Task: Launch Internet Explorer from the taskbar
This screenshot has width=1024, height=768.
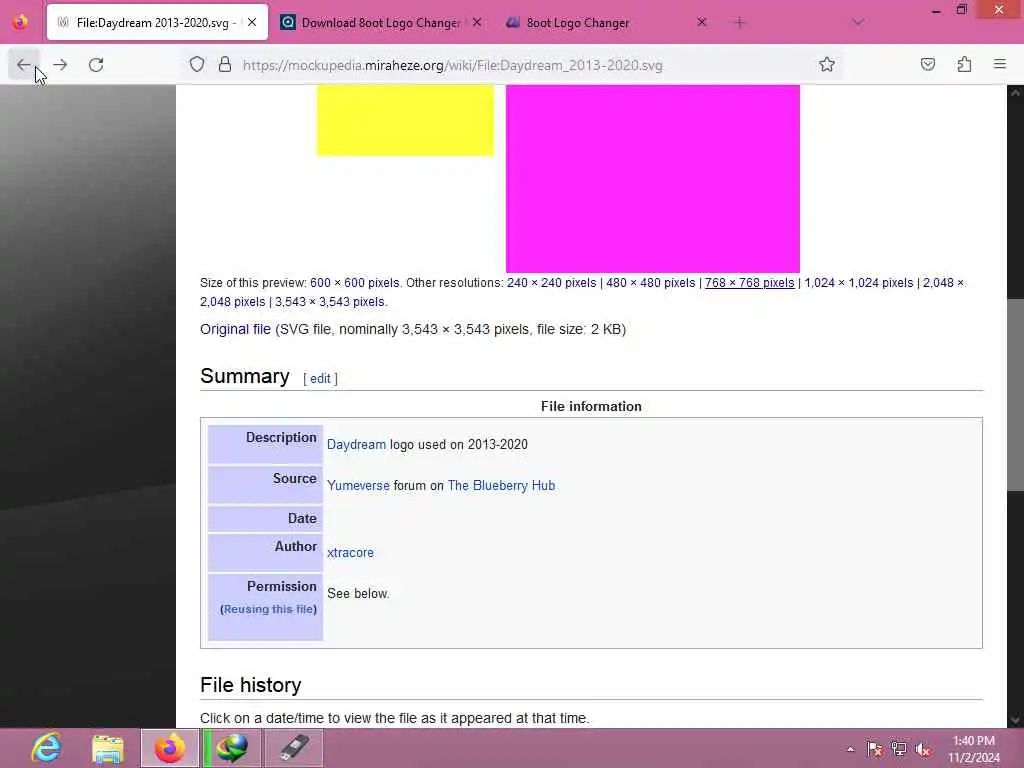Action: (x=46, y=748)
